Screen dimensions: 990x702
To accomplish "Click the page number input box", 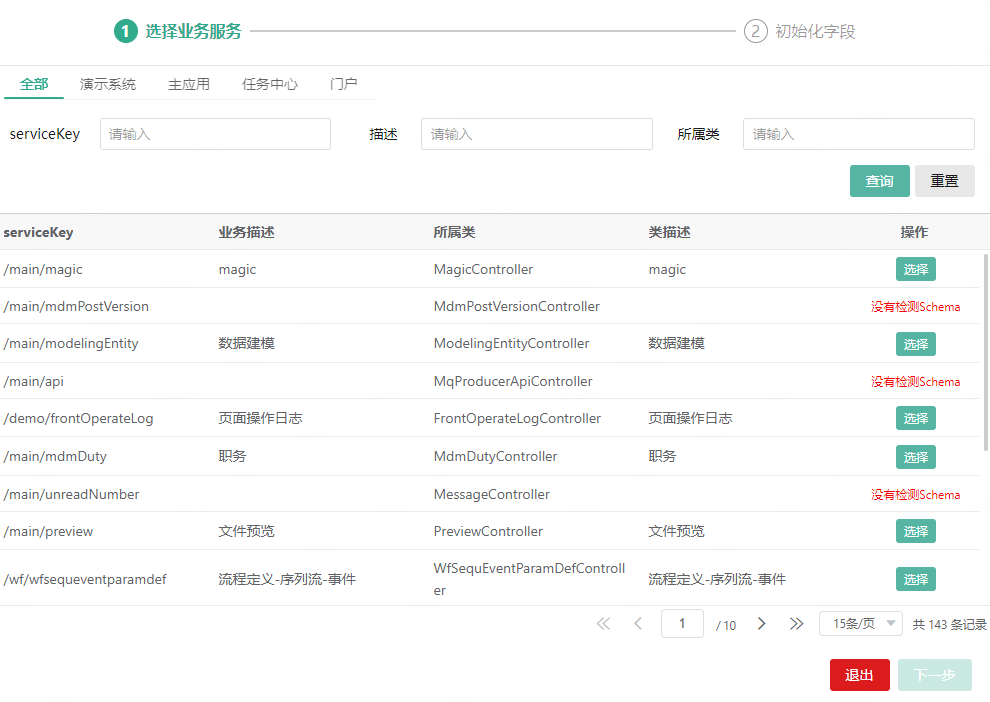I will point(682,623).
